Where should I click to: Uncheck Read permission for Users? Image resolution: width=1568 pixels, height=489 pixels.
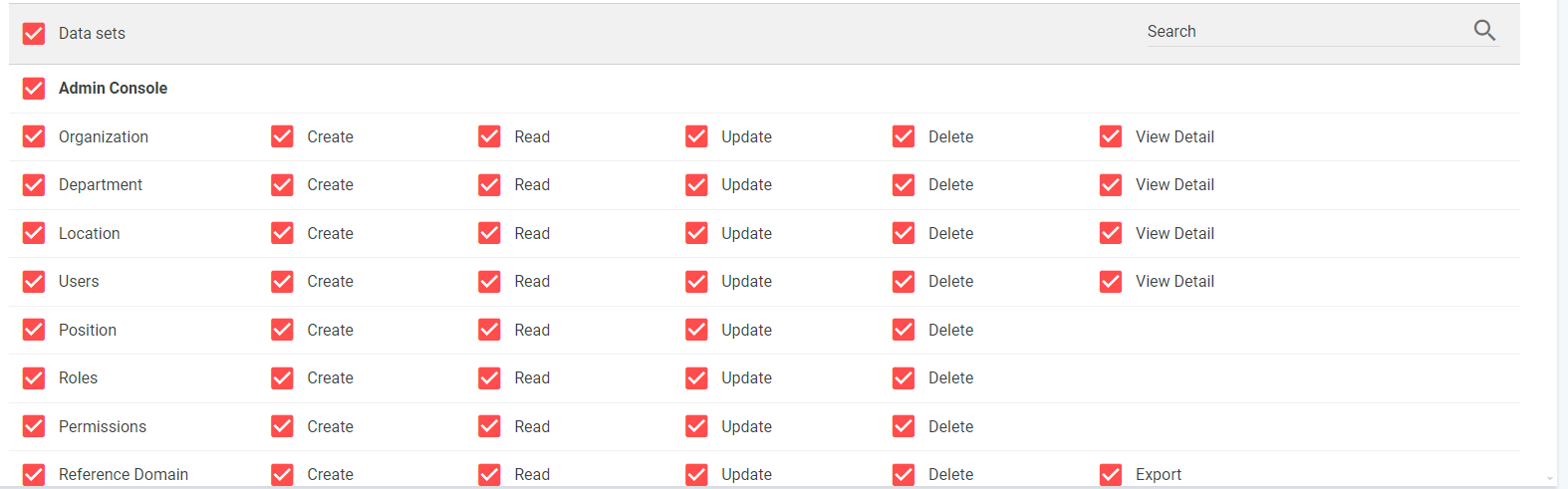489,282
